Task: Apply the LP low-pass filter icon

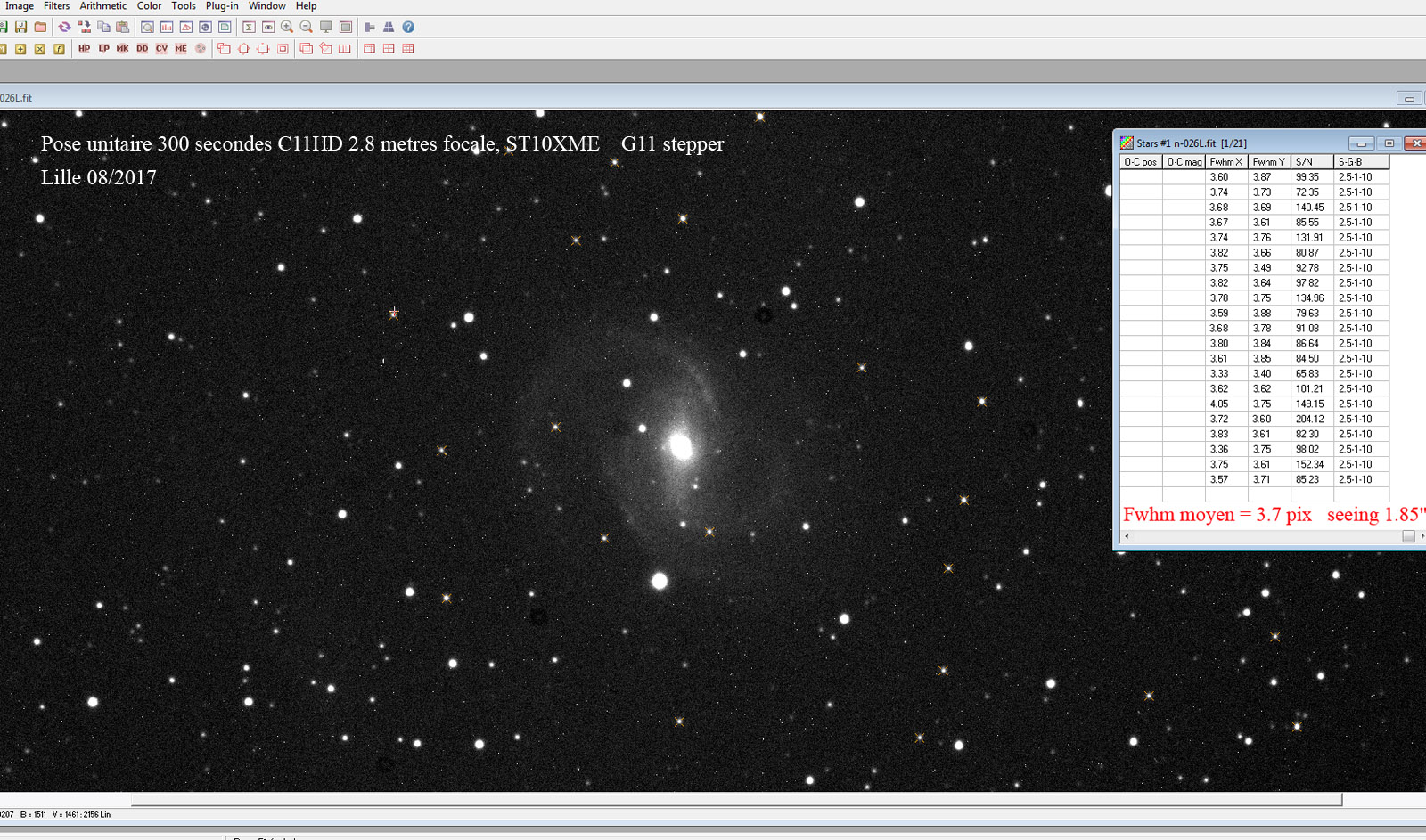Action: (x=103, y=49)
